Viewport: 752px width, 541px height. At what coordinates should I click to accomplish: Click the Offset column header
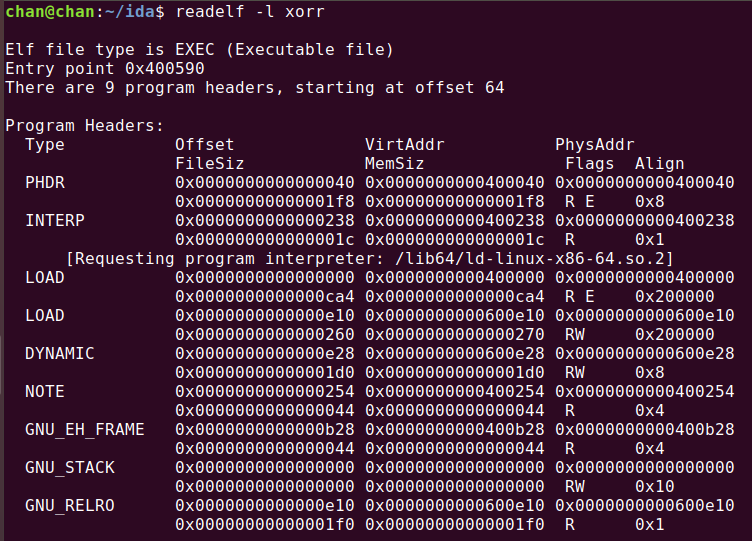tap(205, 144)
